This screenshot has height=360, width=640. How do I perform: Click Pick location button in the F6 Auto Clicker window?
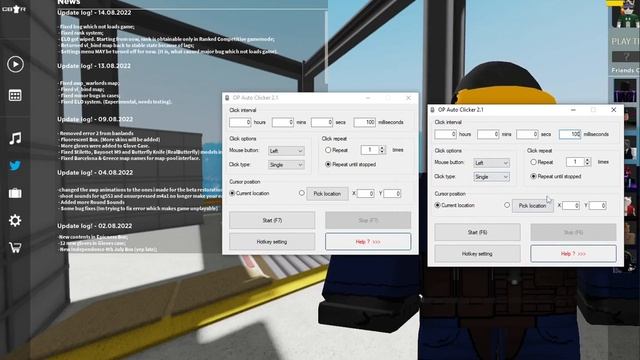533,206
